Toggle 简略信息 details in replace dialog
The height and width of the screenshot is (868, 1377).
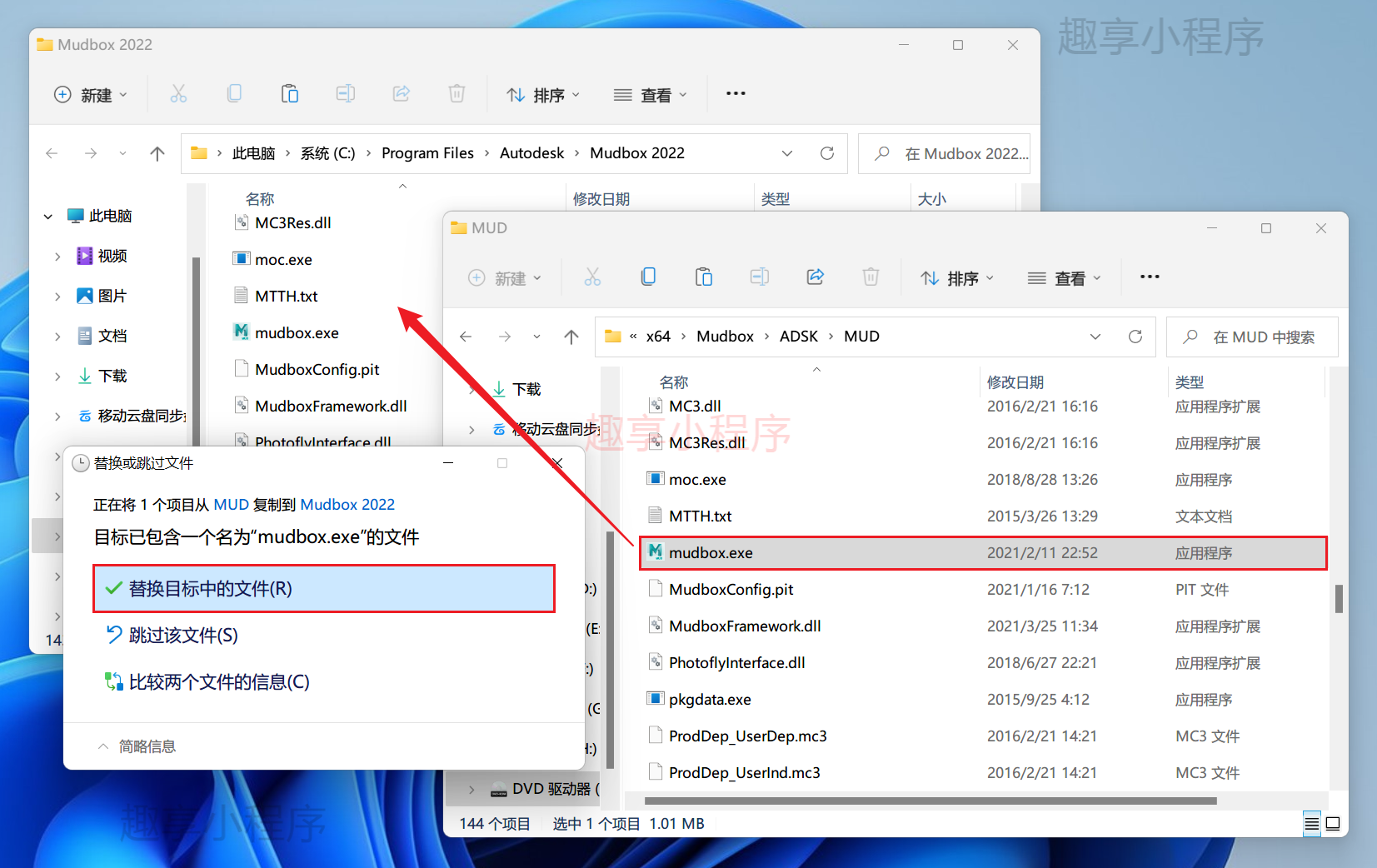137,746
